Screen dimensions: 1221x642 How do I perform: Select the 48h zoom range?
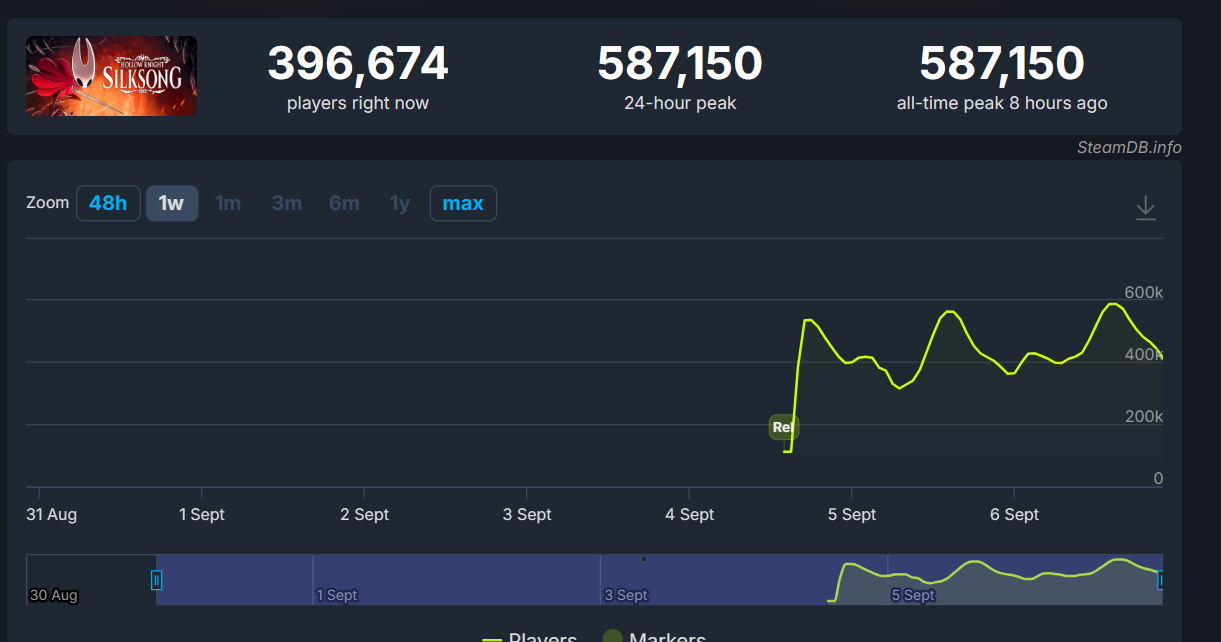pyautogui.click(x=108, y=203)
